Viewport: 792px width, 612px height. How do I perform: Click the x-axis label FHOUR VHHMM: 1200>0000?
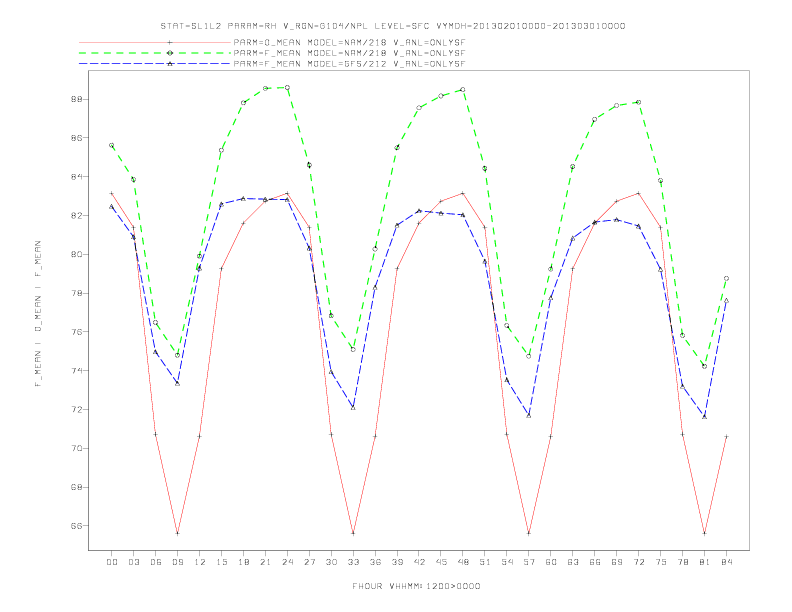pos(416,586)
